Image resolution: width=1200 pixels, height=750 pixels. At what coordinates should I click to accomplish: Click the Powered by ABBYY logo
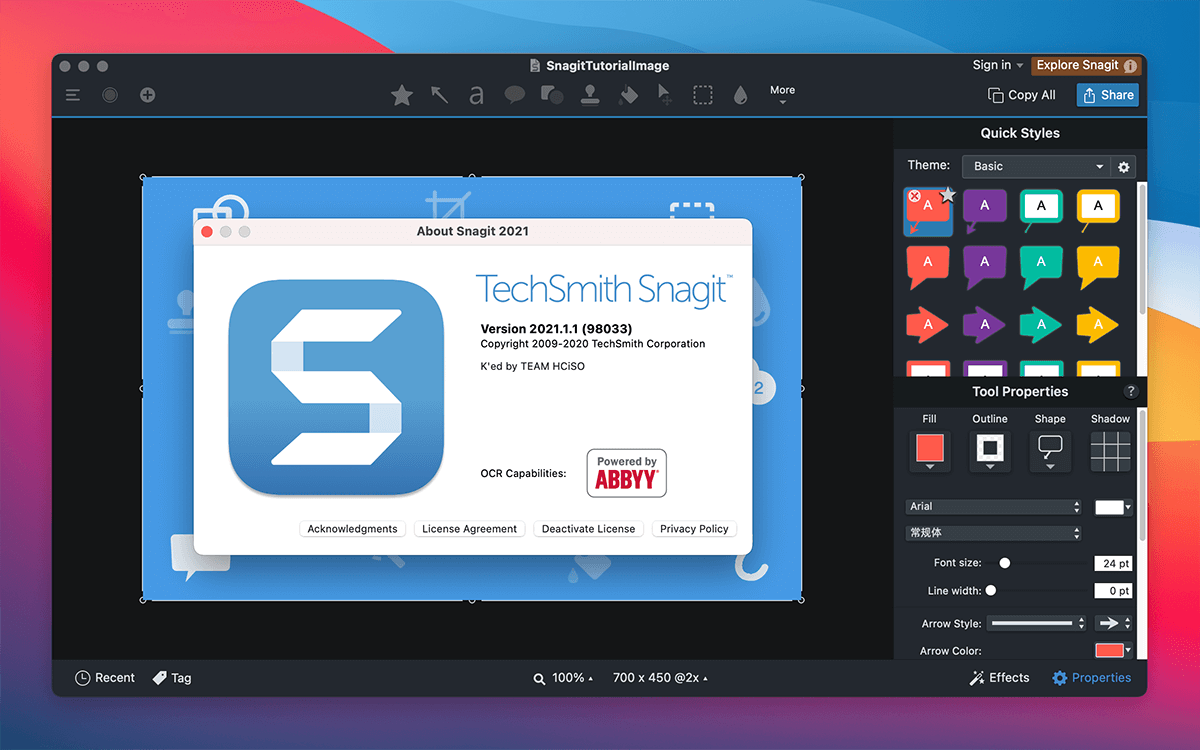point(627,473)
